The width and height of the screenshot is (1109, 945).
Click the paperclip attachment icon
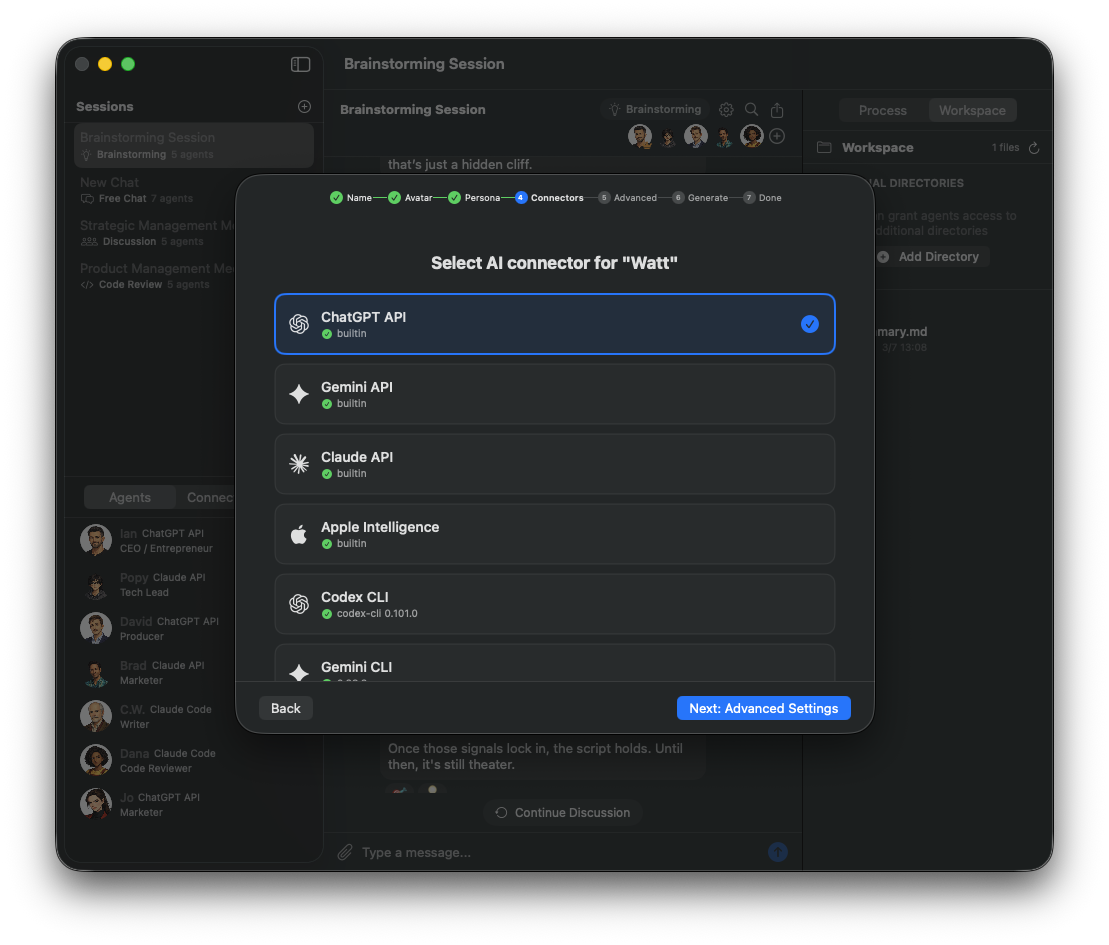pos(345,852)
